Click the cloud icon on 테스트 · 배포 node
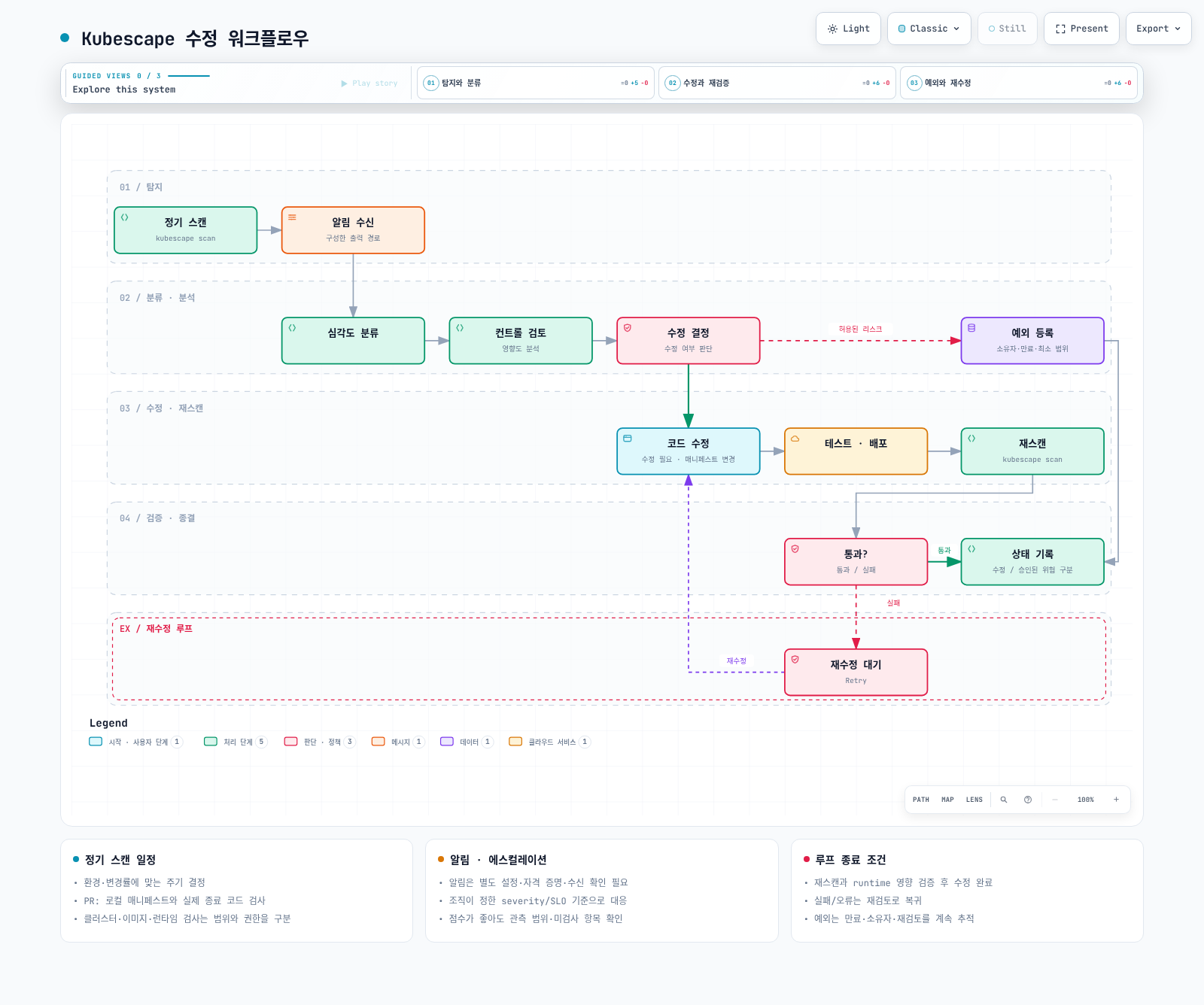 coord(795,439)
